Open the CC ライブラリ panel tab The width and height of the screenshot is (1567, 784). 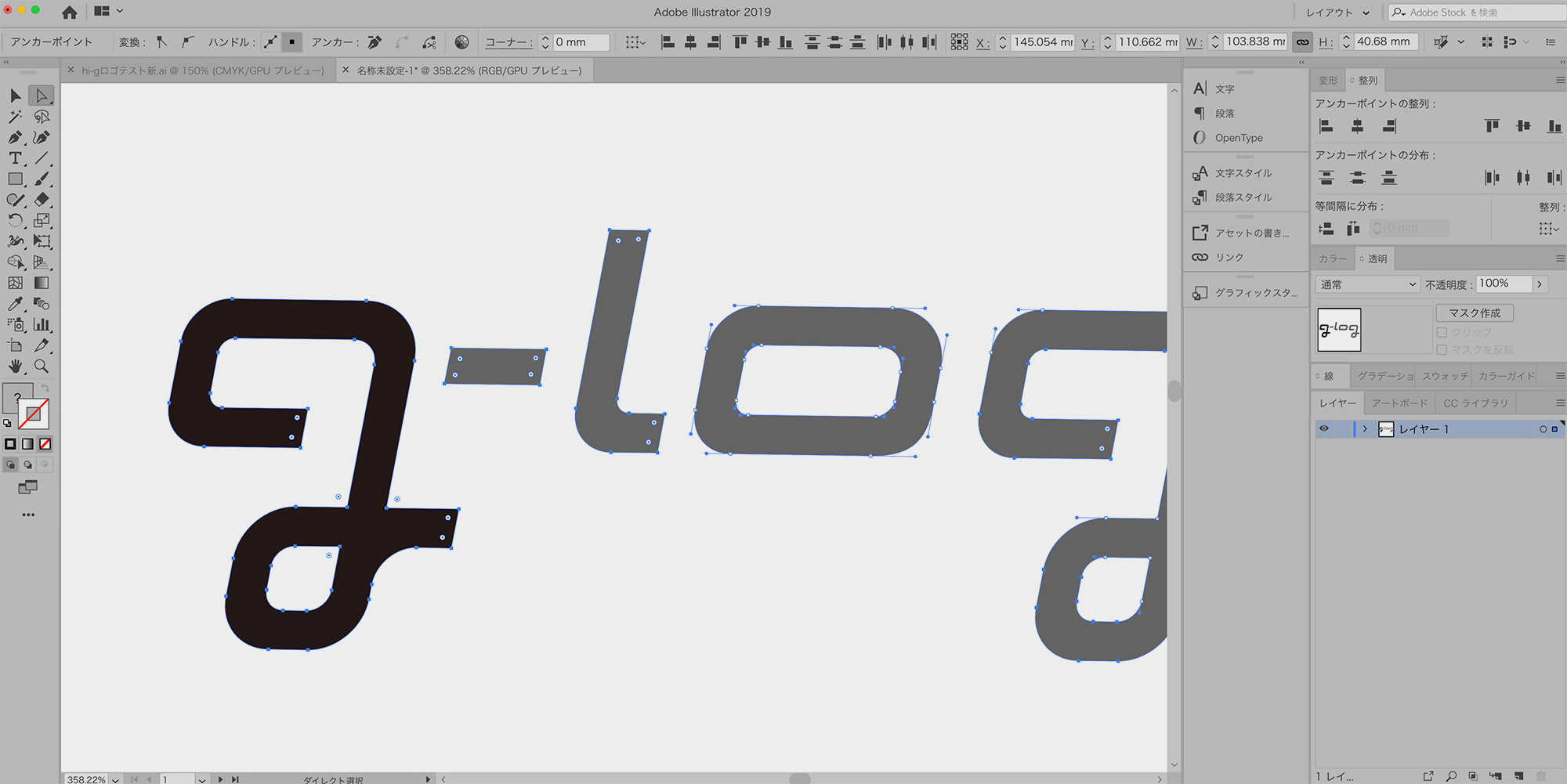click(x=1475, y=403)
